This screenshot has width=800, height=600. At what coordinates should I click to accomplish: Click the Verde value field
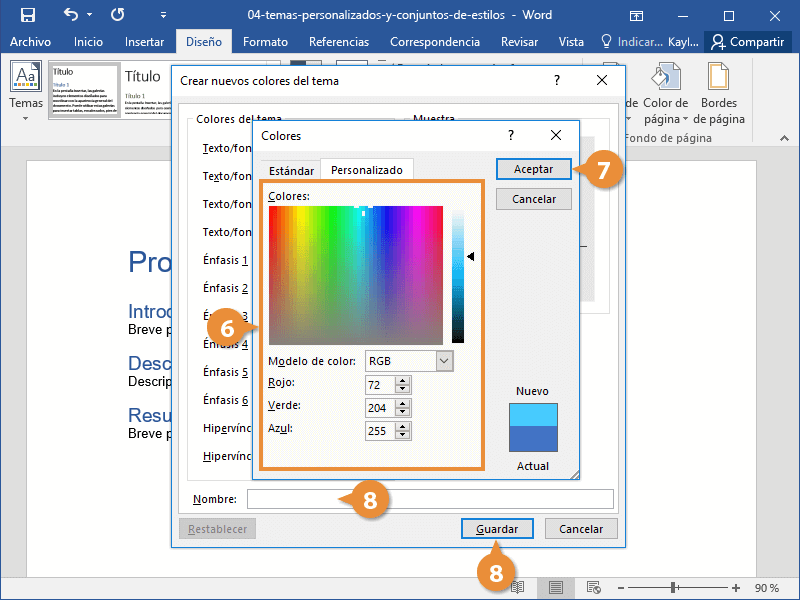380,408
